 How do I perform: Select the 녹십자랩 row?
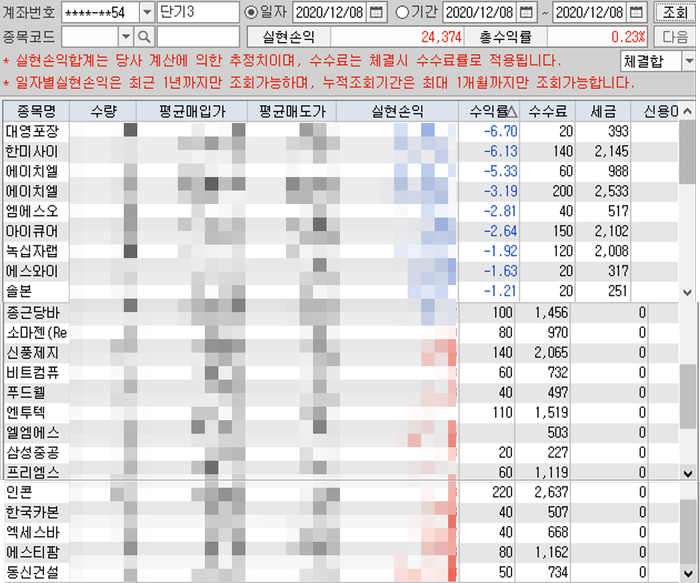pyautogui.click(x=341, y=251)
